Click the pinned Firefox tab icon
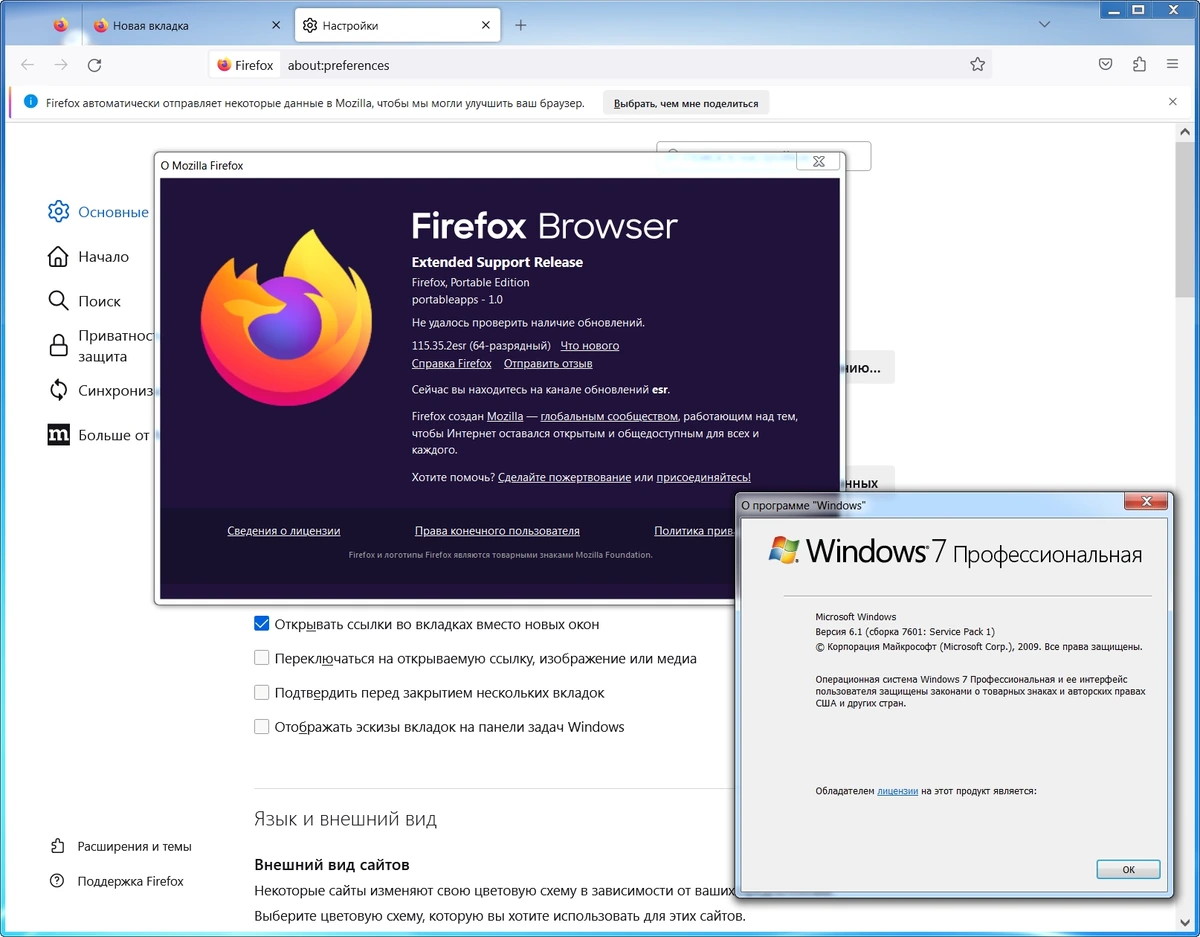Image resolution: width=1200 pixels, height=937 pixels. point(61,25)
